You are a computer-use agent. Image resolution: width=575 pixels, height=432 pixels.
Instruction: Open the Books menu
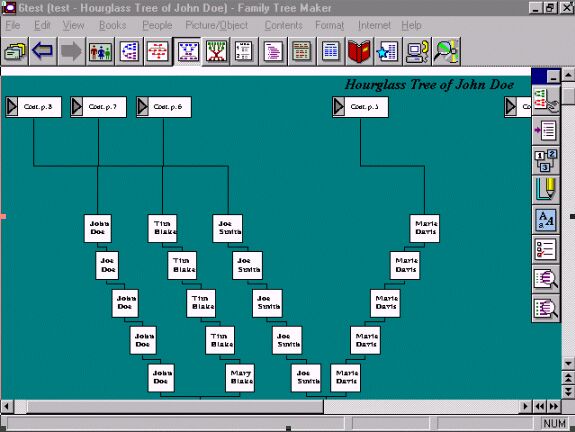(113, 25)
